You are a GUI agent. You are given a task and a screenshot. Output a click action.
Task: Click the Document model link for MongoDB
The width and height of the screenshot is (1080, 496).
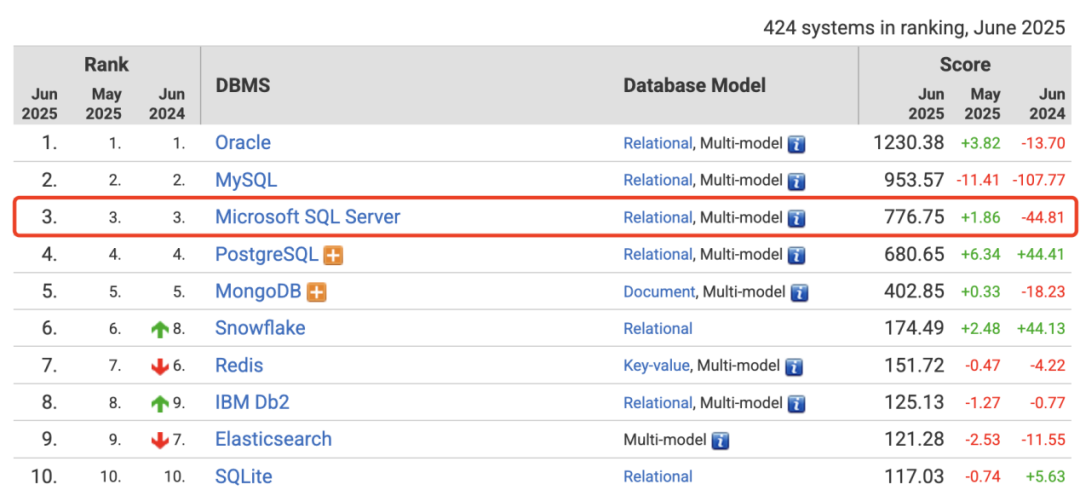659,291
